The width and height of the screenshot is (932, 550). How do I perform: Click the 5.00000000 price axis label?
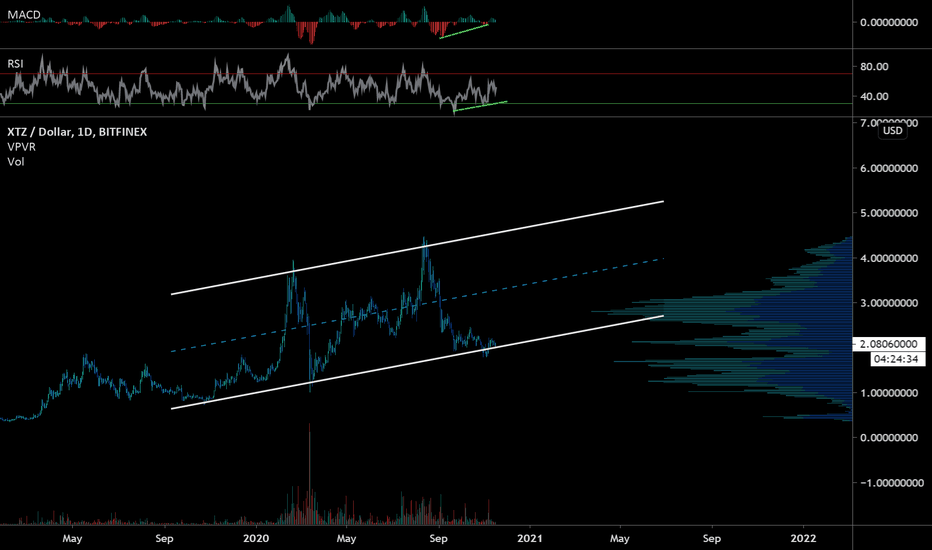(889, 213)
